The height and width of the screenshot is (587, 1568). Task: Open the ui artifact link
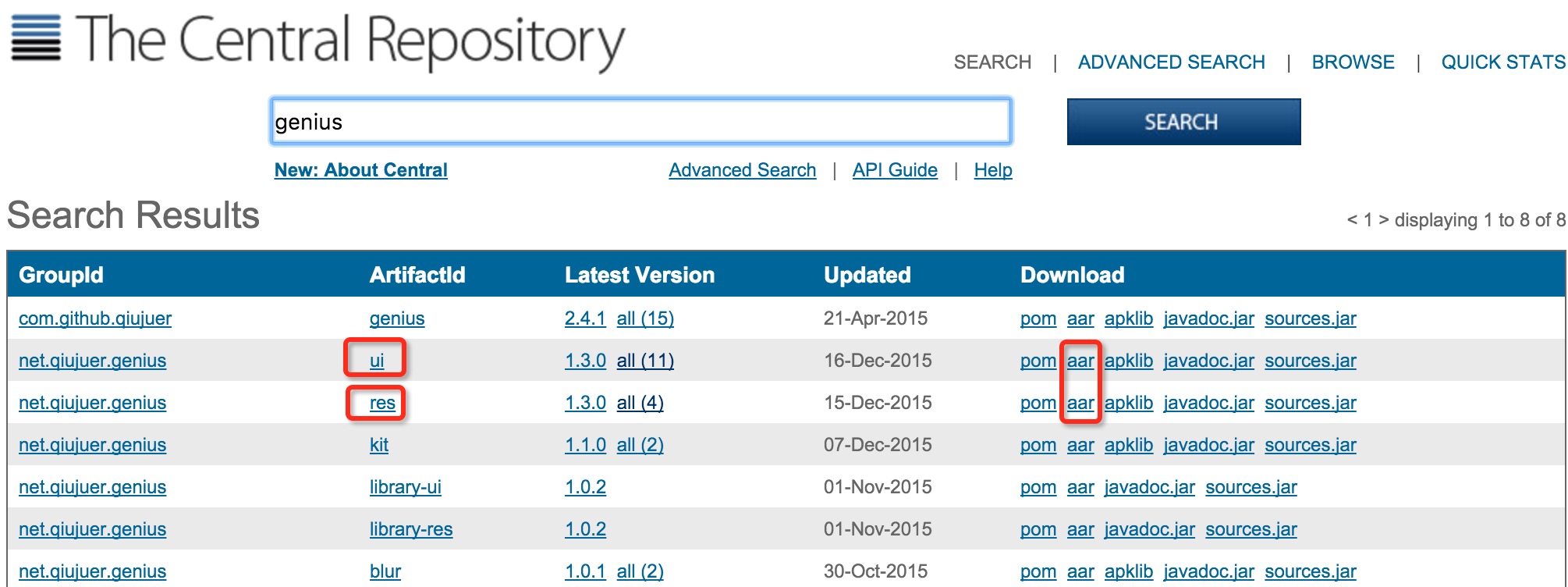pyautogui.click(x=377, y=361)
